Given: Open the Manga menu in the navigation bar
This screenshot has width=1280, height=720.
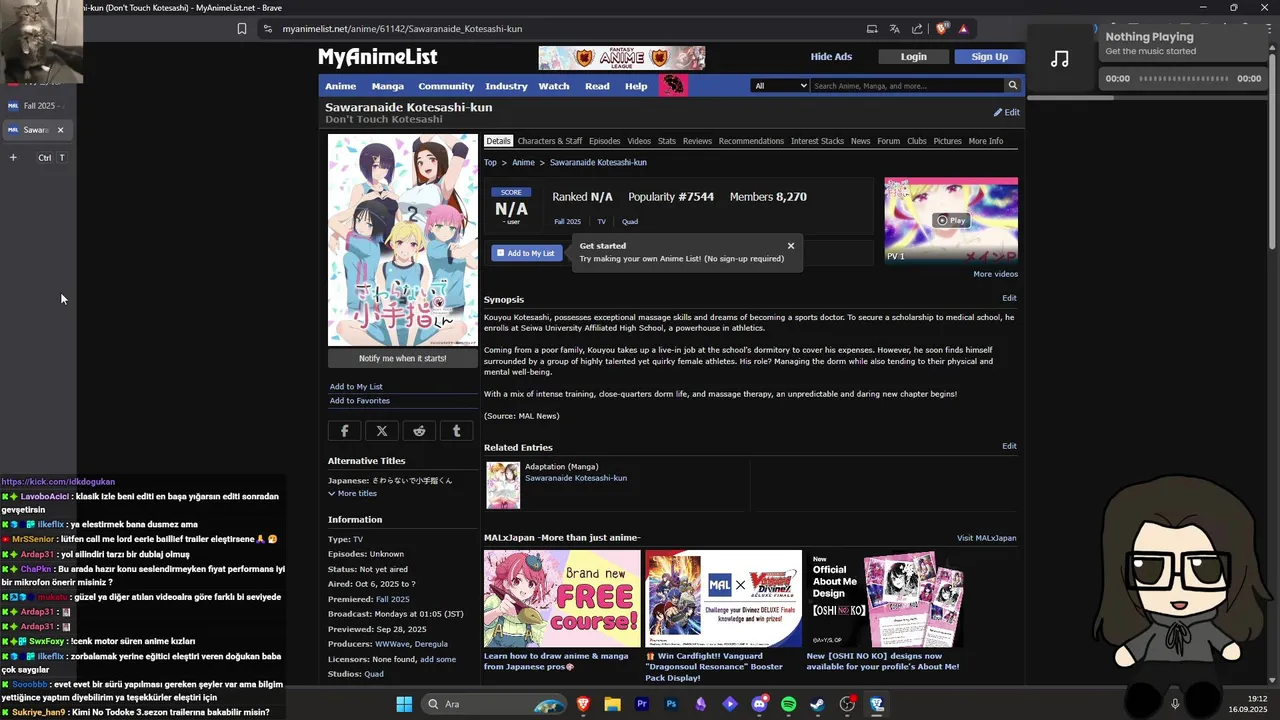Looking at the screenshot, I should pos(388,86).
